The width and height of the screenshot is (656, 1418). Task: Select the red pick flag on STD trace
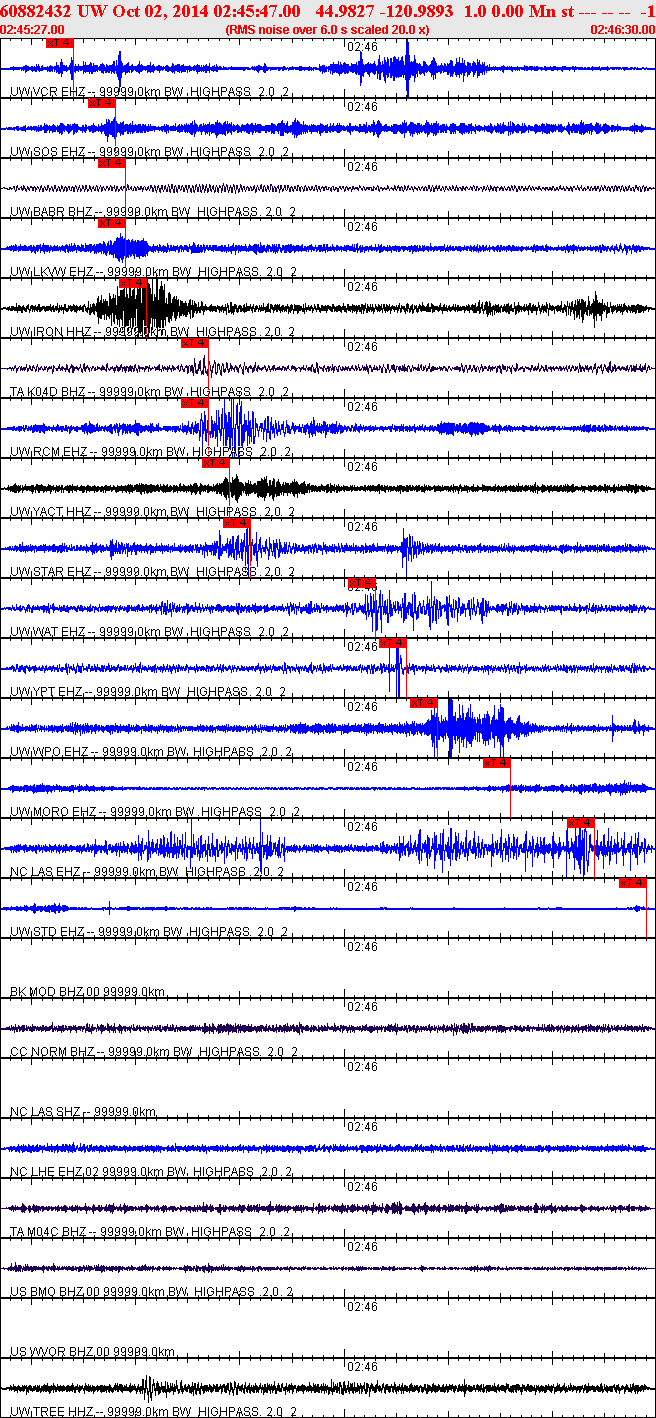(x=633, y=883)
